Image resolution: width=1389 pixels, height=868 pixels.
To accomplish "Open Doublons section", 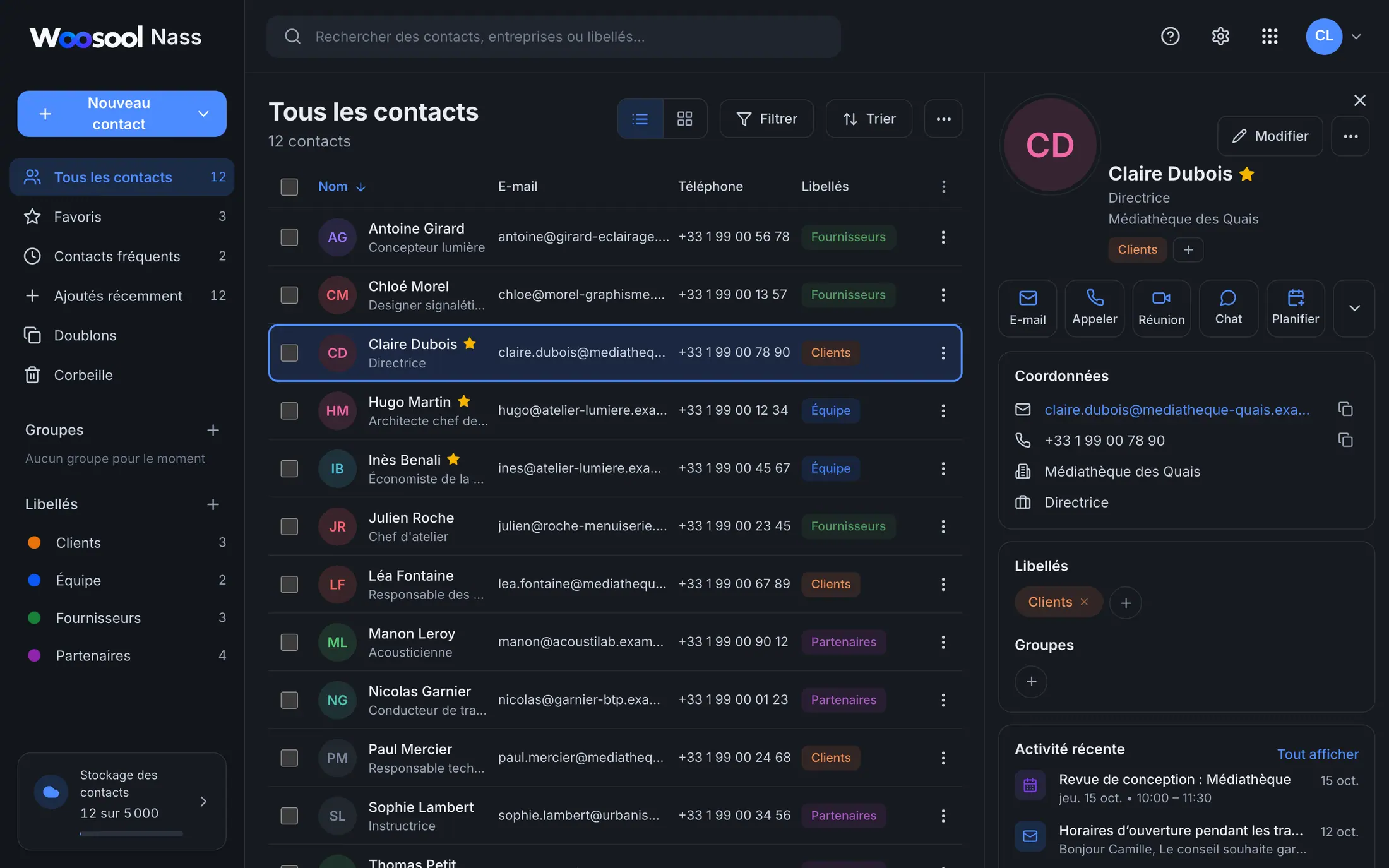I will [x=122, y=336].
